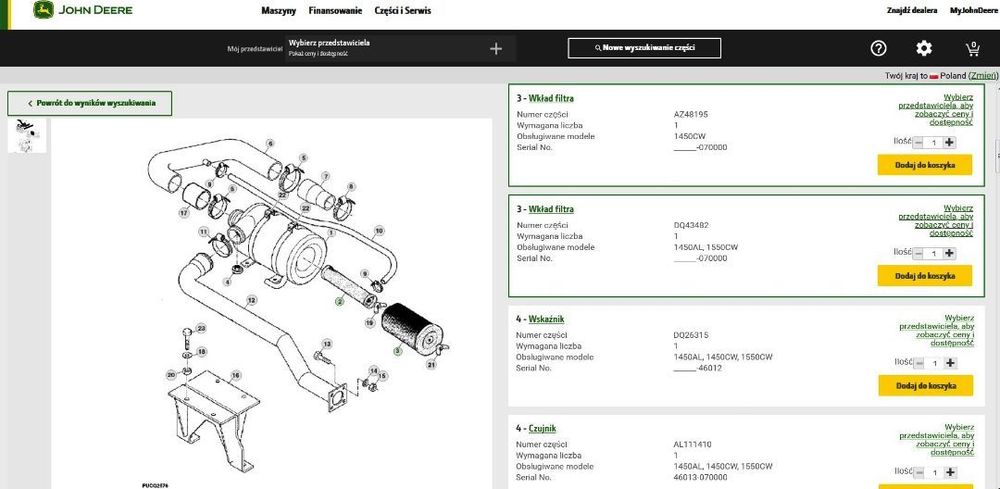Viewport: 1000px width, 489px height.
Task: Open the help question mark icon
Action: click(x=879, y=48)
